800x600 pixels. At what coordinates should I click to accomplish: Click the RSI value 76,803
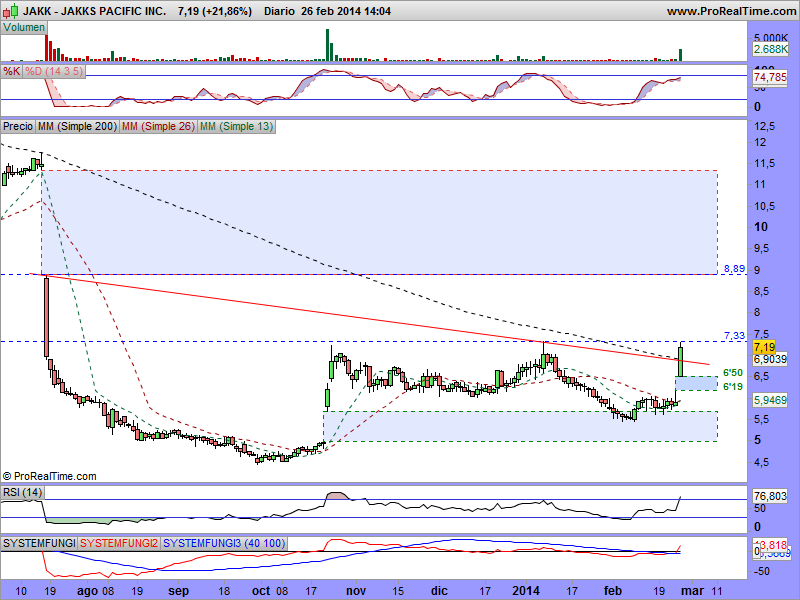pos(770,496)
